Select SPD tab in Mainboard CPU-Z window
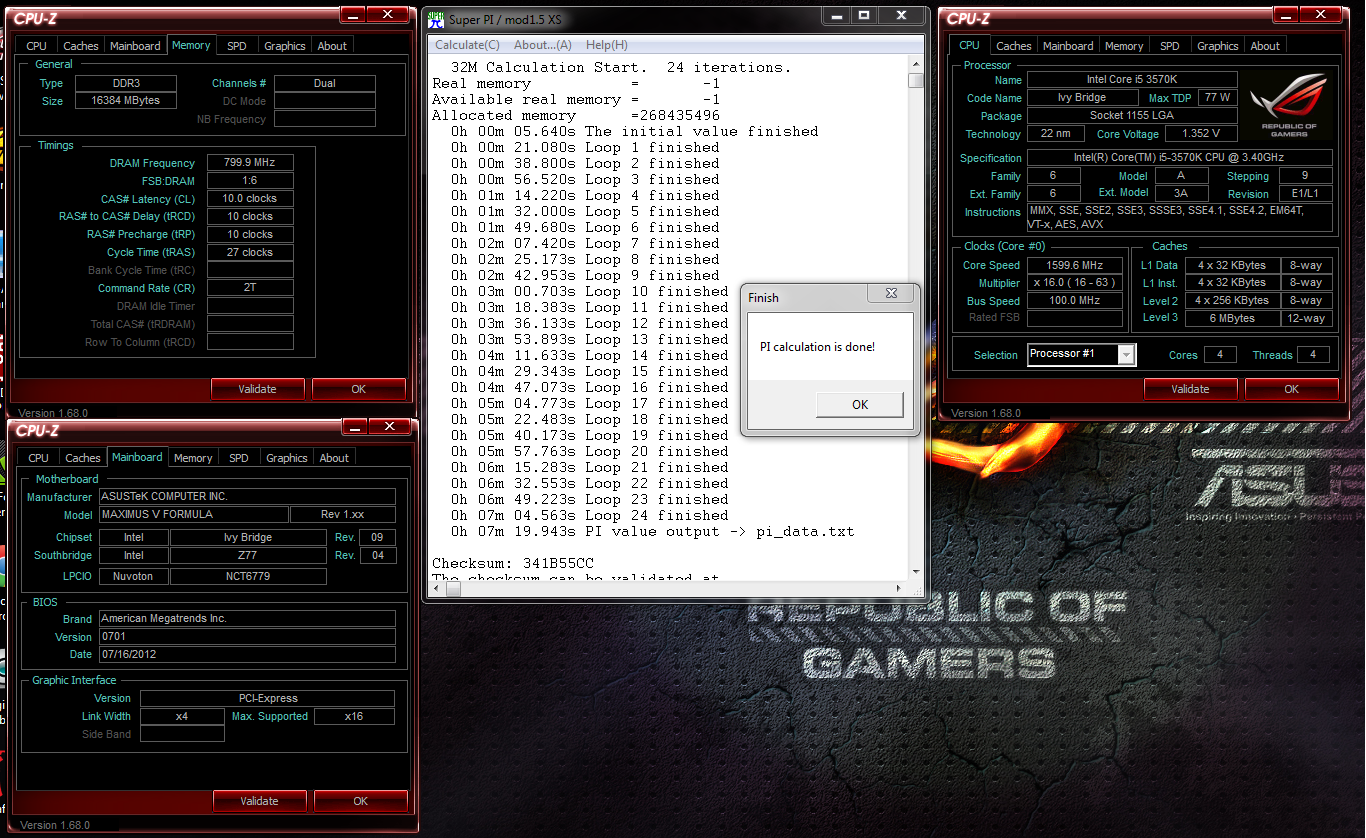 pyautogui.click(x=239, y=458)
